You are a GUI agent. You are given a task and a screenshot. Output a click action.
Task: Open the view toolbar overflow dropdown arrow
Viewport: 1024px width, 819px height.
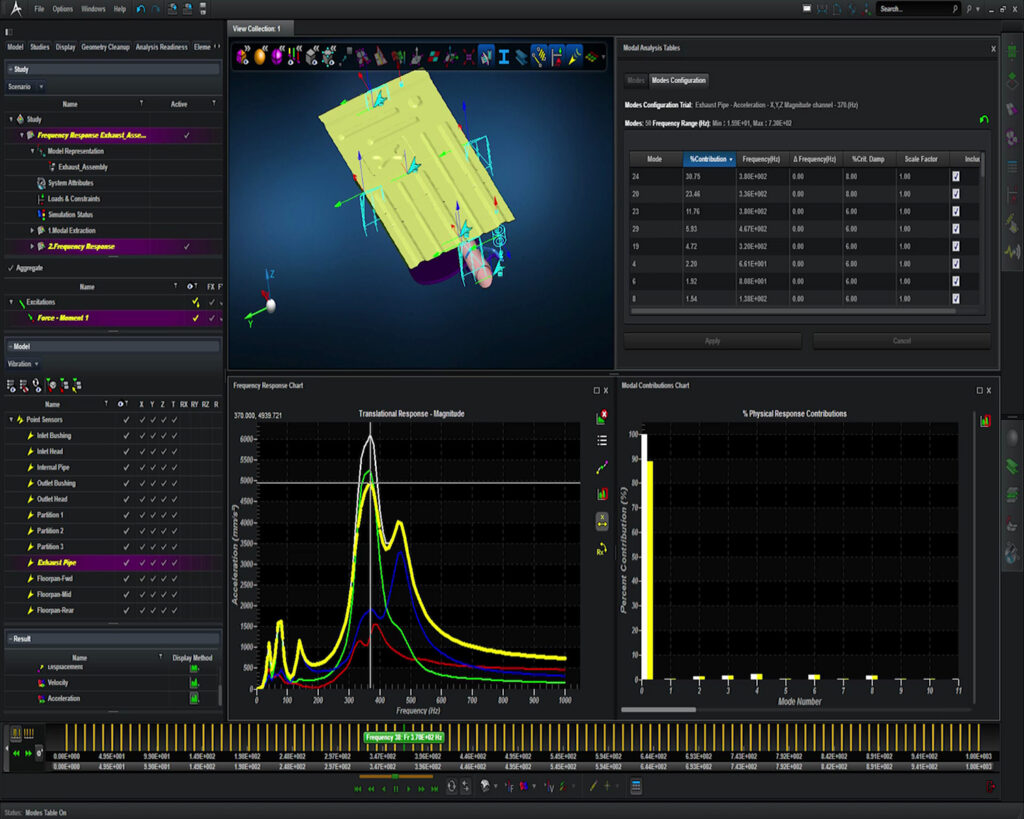[603, 57]
